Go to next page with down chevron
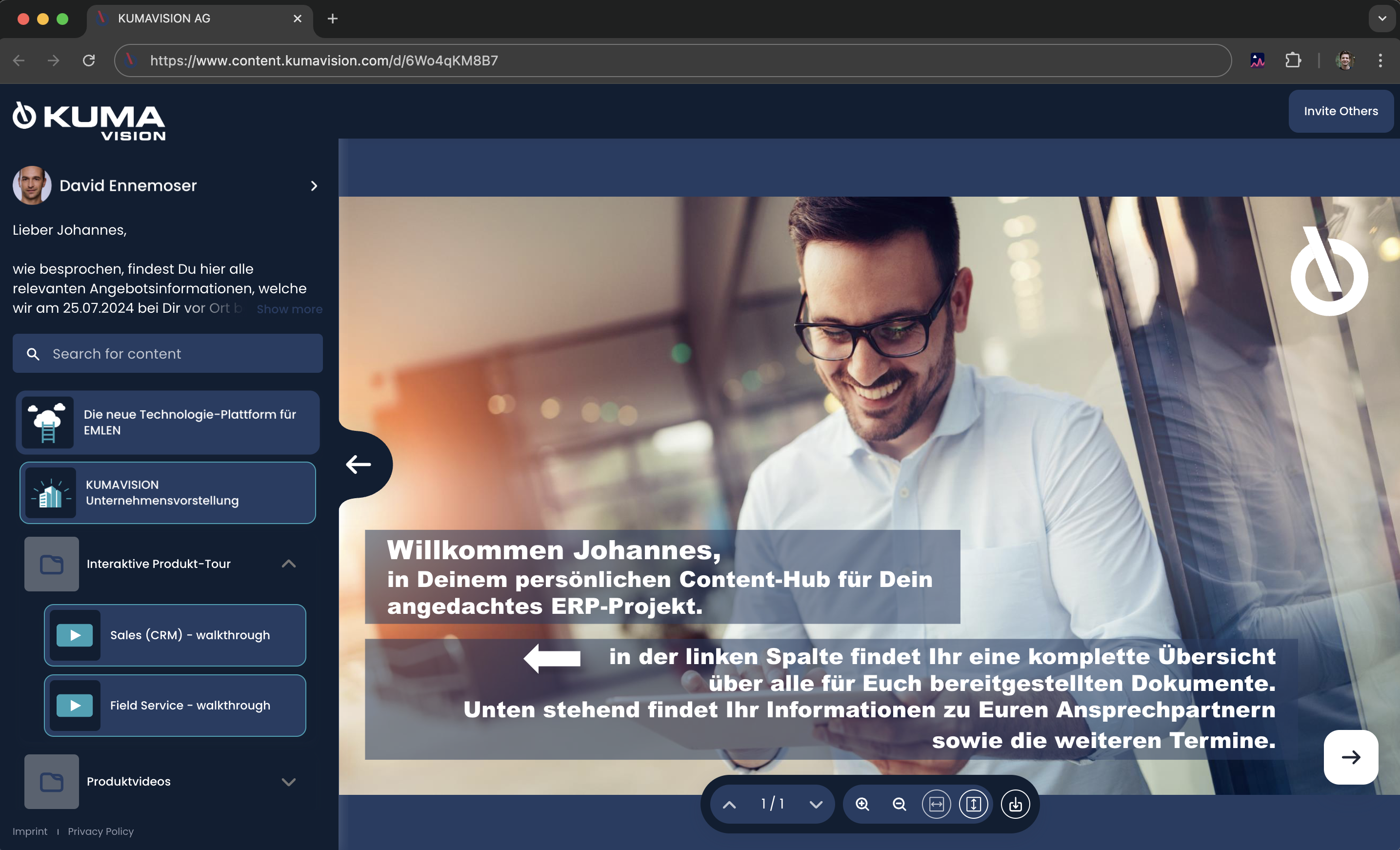 pos(816,805)
